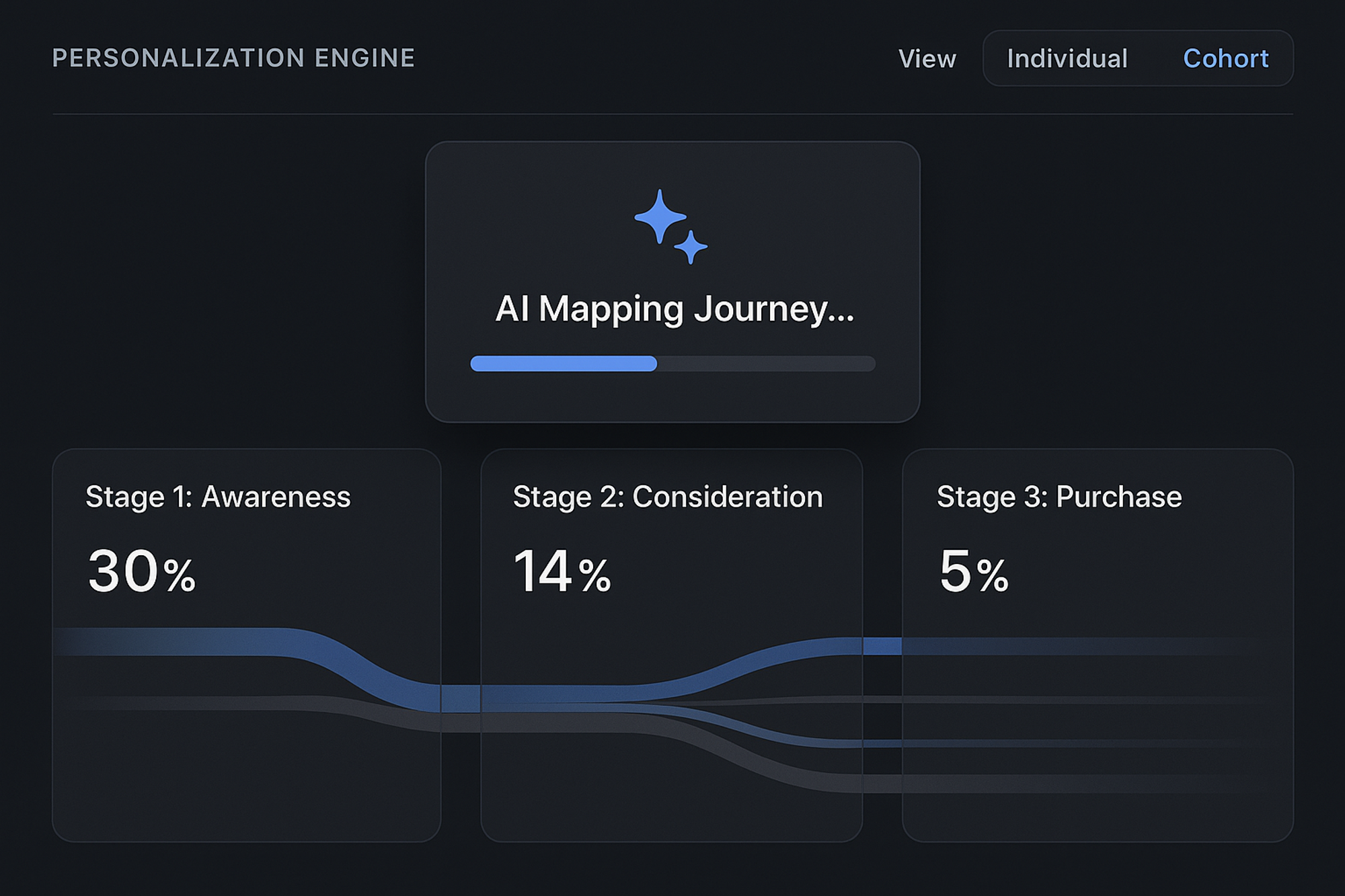Click the 30% awareness value

coord(141,572)
